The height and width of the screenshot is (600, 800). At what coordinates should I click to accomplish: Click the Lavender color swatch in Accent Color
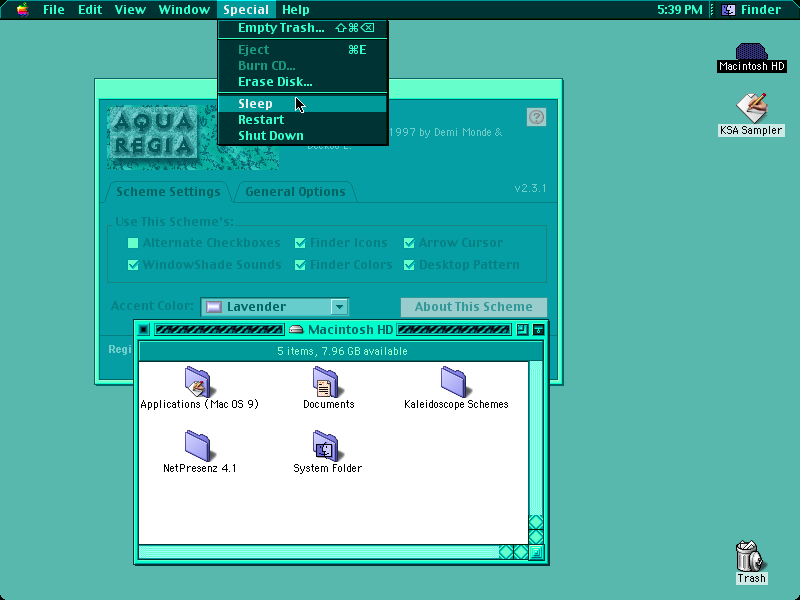point(214,307)
